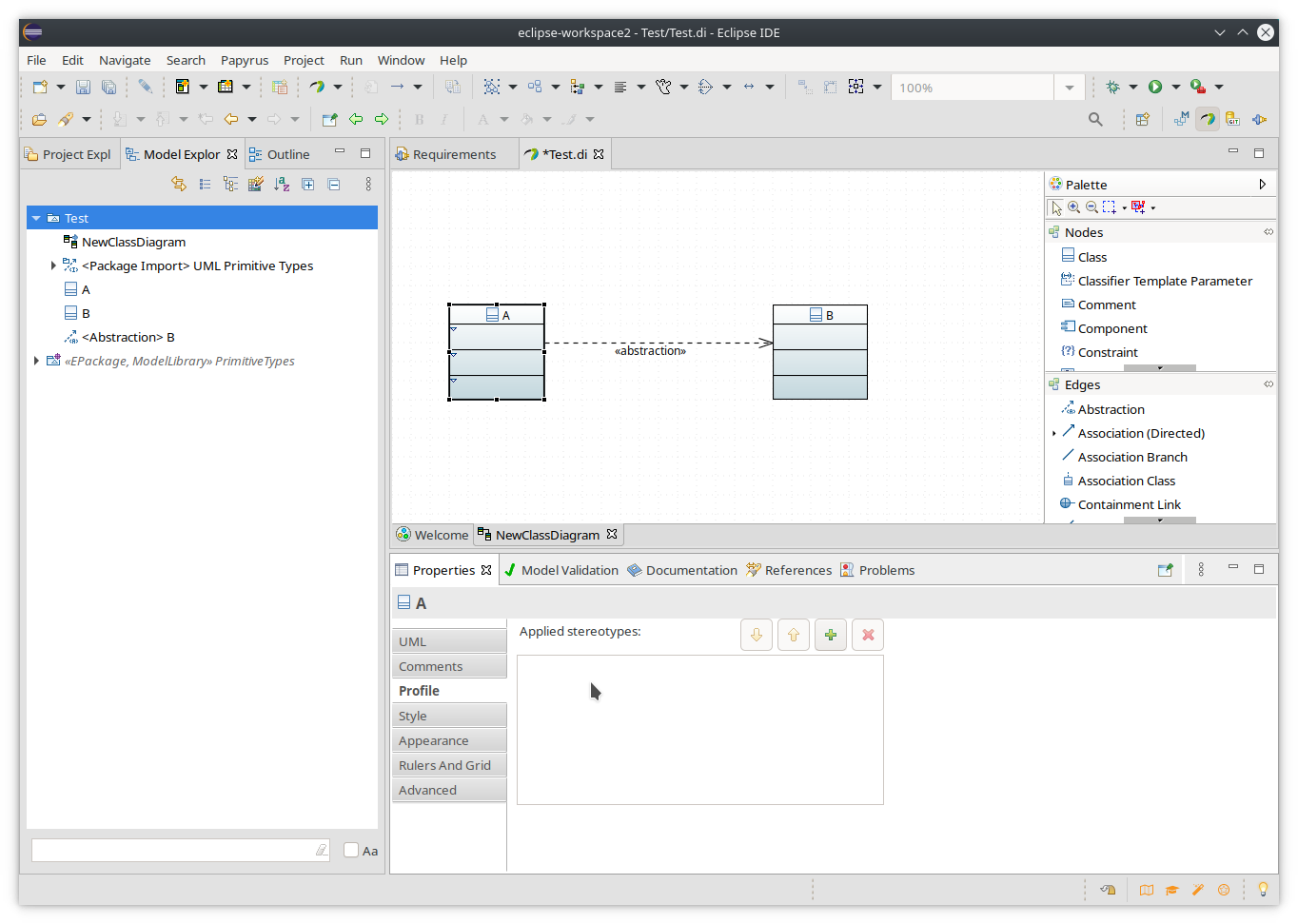Click Link with Editor icon in Model Explorer
Viewport: 1298px width, 924px height.
coord(179,184)
